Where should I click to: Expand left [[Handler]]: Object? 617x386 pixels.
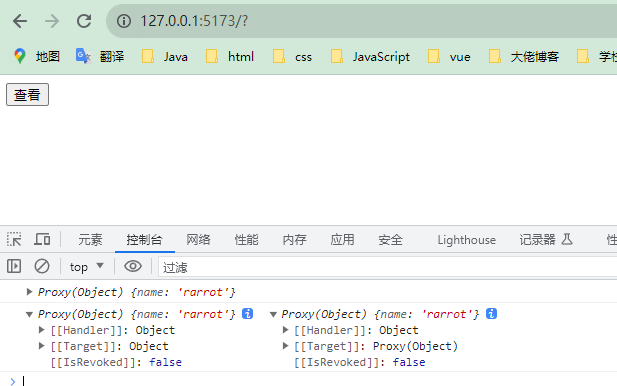41,330
